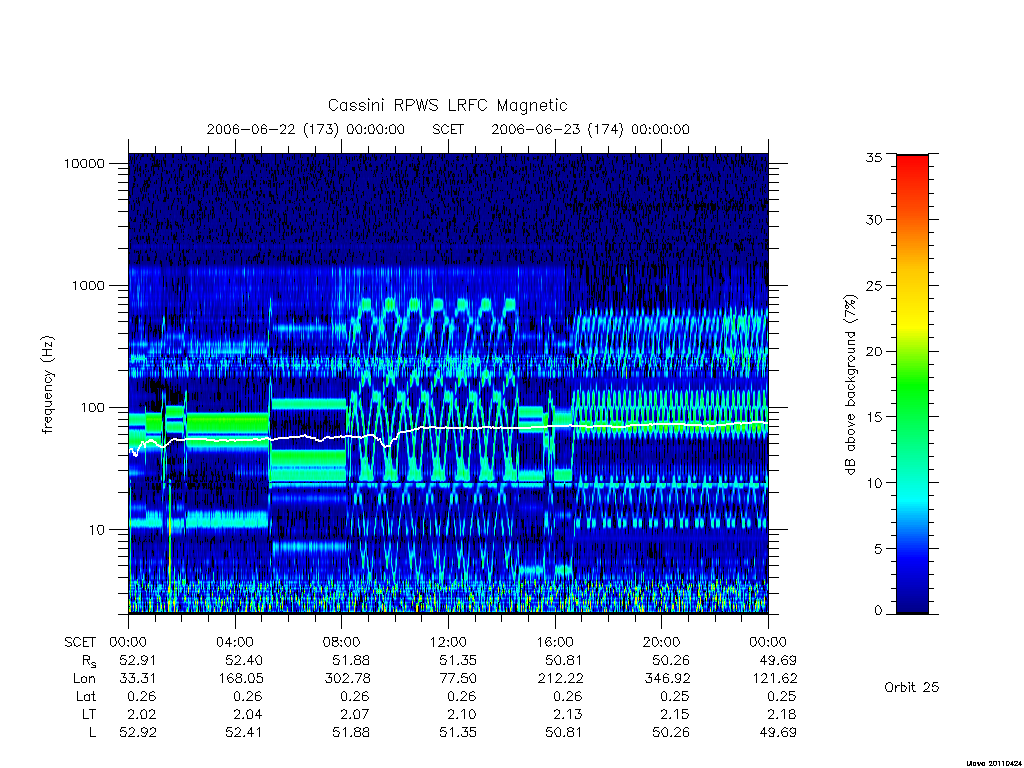
Task: Click the Orbit 25 label
Action: tap(911, 687)
